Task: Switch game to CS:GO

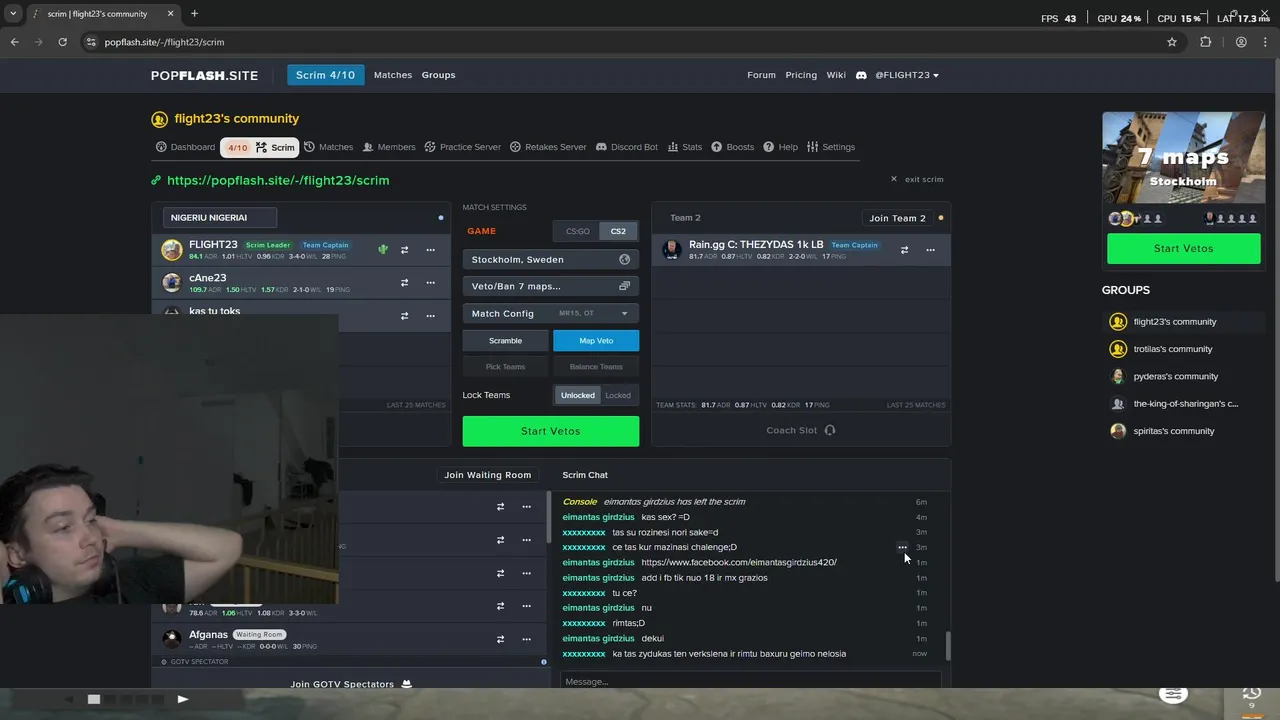Action: pyautogui.click(x=578, y=231)
